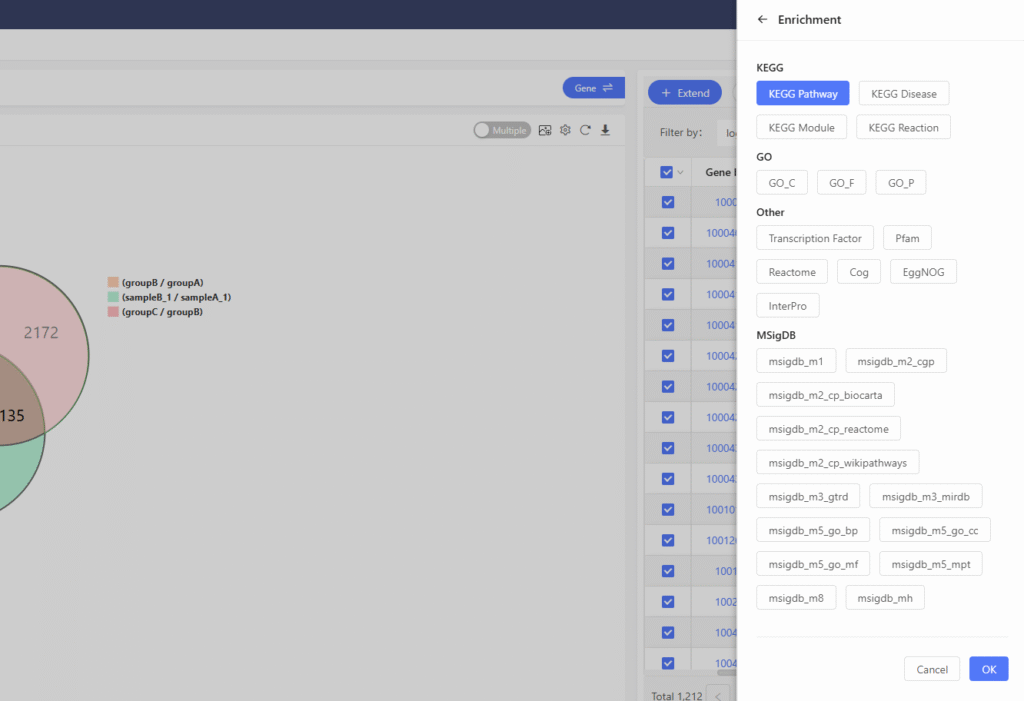Select the KEGG Pathway option
Viewport: 1024px width, 701px height.
(x=803, y=94)
